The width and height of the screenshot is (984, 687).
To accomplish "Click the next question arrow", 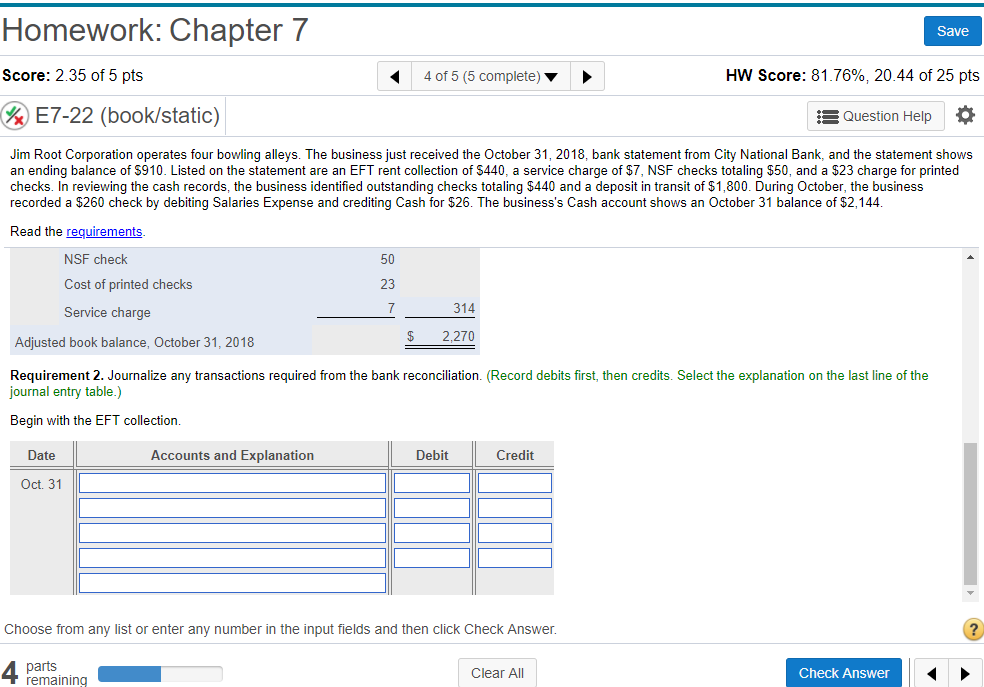I will coord(589,75).
